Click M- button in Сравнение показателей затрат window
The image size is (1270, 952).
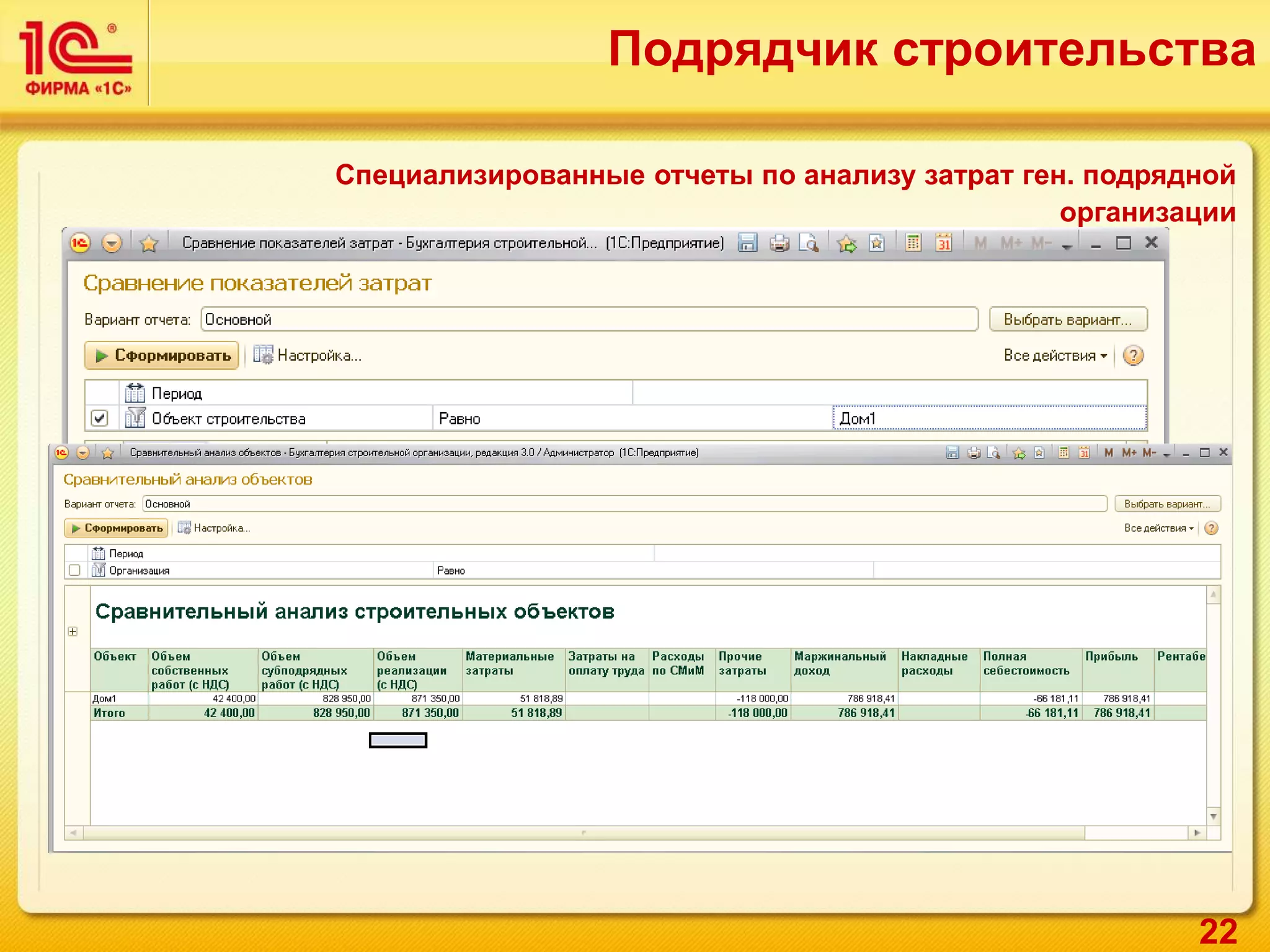click(x=1041, y=243)
